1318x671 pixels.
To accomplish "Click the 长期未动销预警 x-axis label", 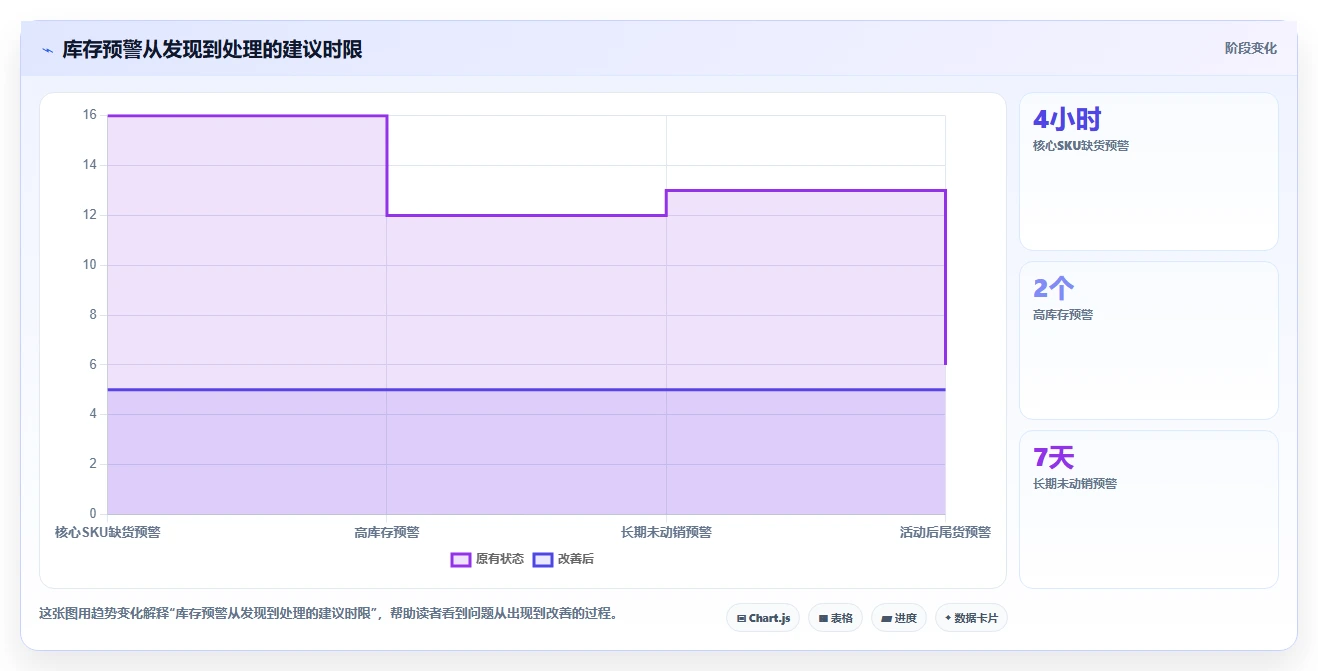I will (x=666, y=532).
